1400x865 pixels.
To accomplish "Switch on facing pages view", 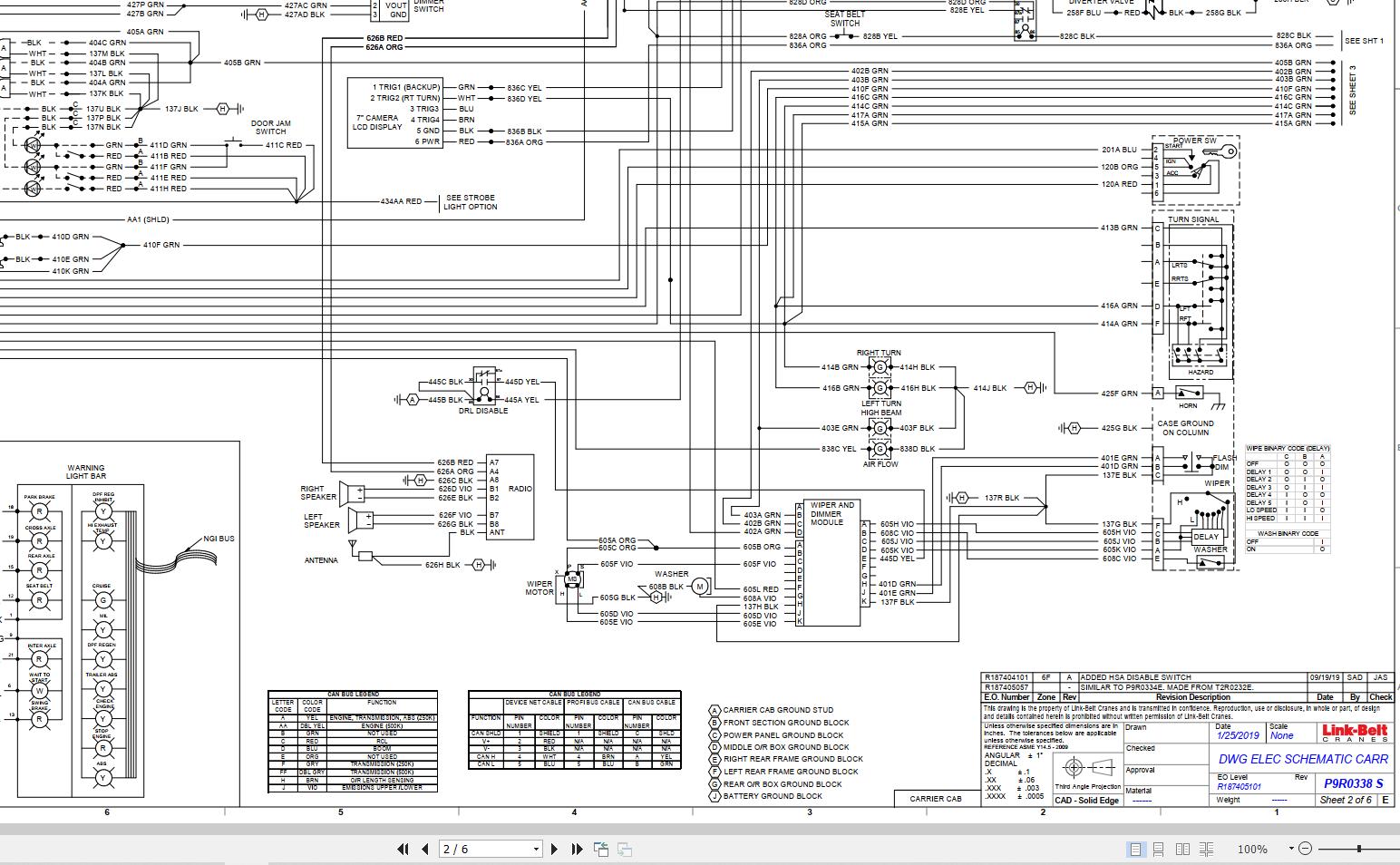I will (x=1182, y=849).
